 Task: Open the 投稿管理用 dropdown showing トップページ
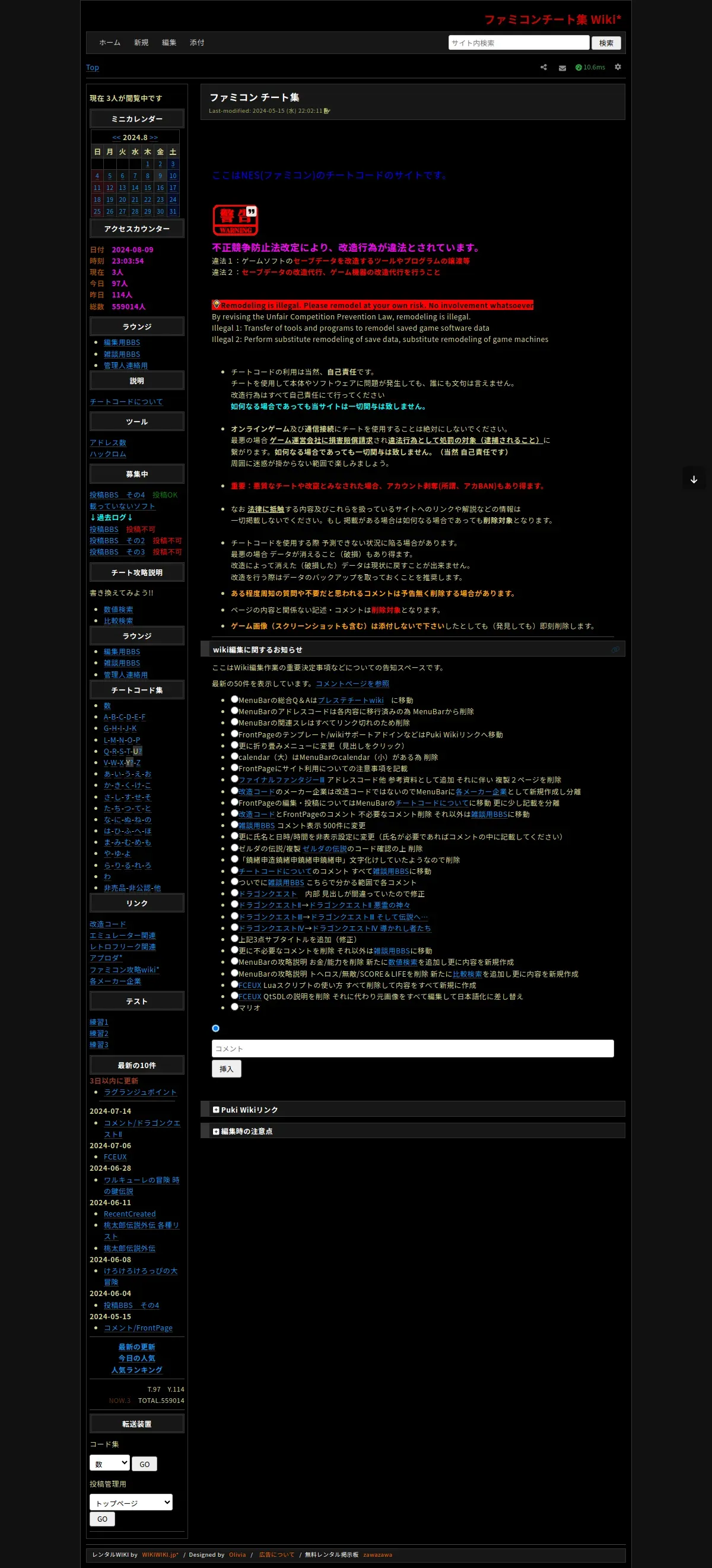click(131, 1502)
